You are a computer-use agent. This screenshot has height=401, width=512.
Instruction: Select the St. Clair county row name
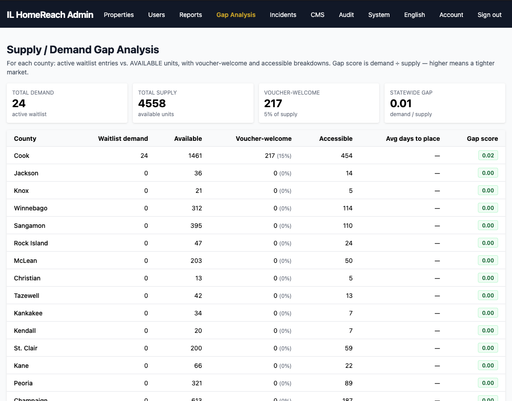tap(25, 348)
